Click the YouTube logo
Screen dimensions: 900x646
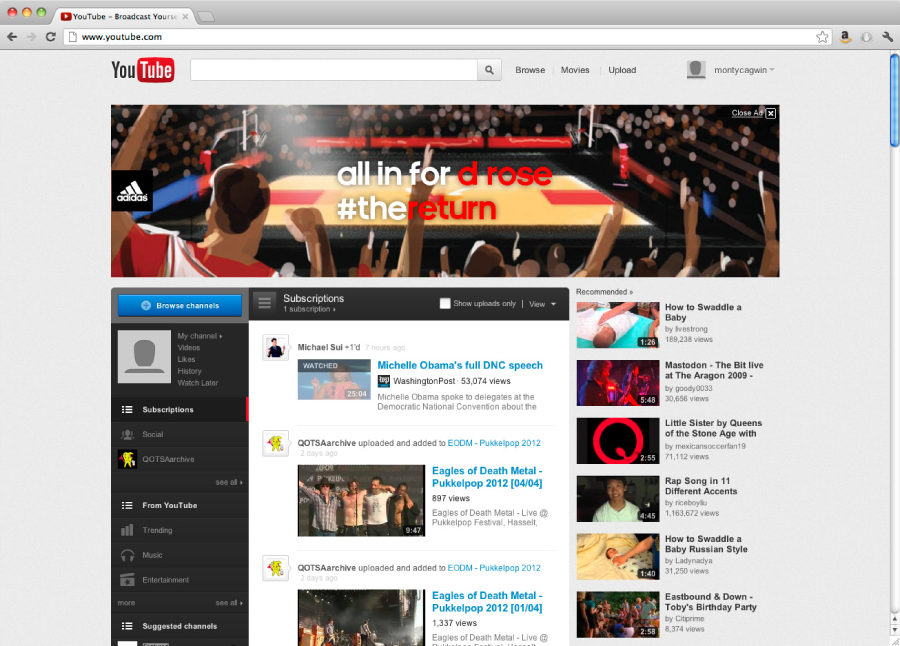[142, 70]
